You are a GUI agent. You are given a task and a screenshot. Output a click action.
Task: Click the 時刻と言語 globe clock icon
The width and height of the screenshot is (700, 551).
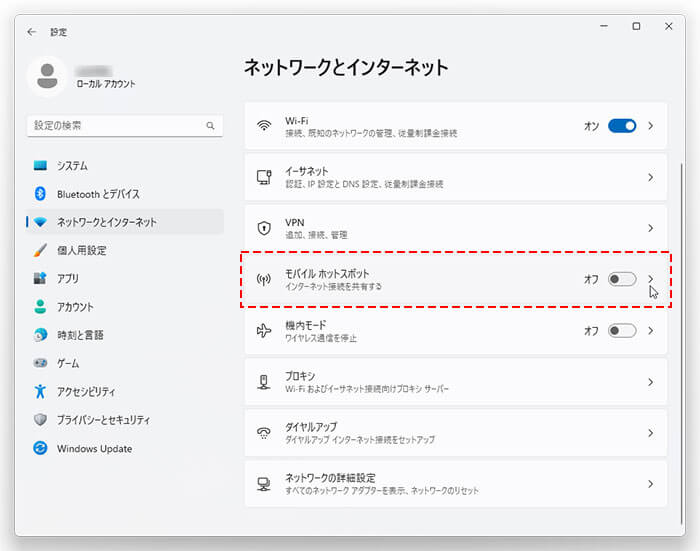coord(40,334)
